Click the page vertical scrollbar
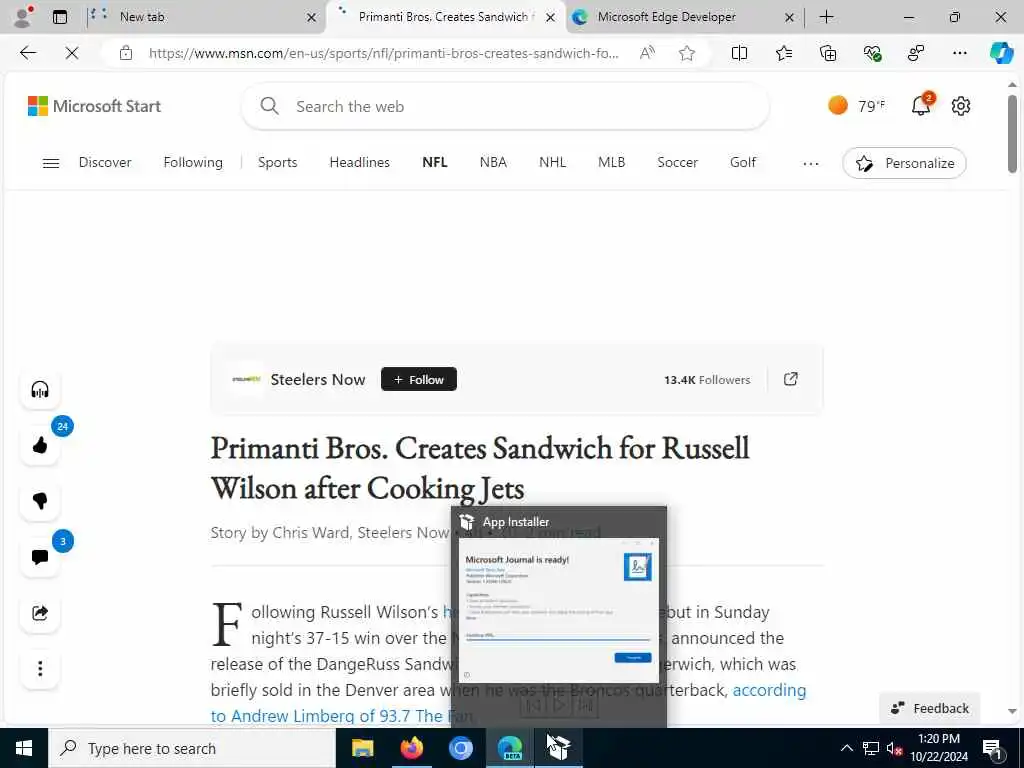1024x768 pixels. click(1012, 135)
